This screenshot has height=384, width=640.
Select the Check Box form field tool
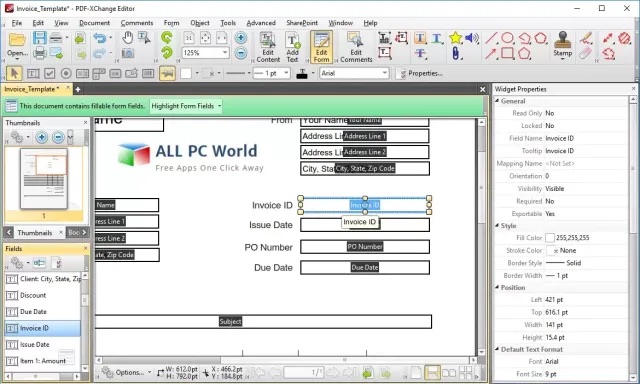click(49, 73)
